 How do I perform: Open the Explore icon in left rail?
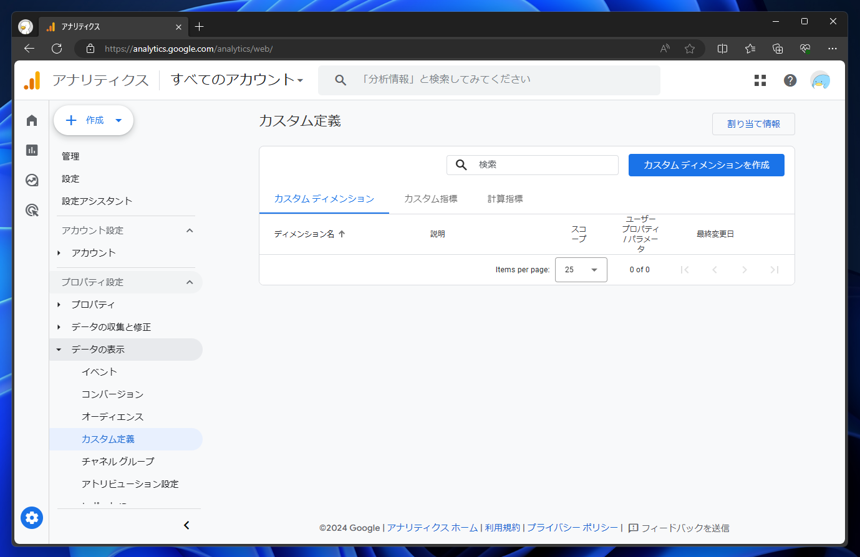(32, 180)
